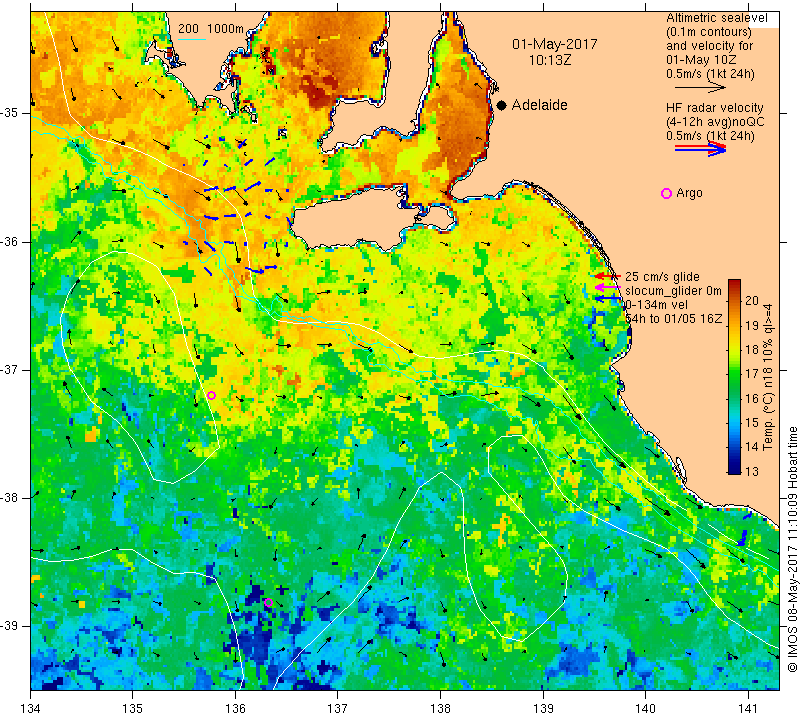
Task: Click the 135 longitude axis label
Action: (133, 708)
